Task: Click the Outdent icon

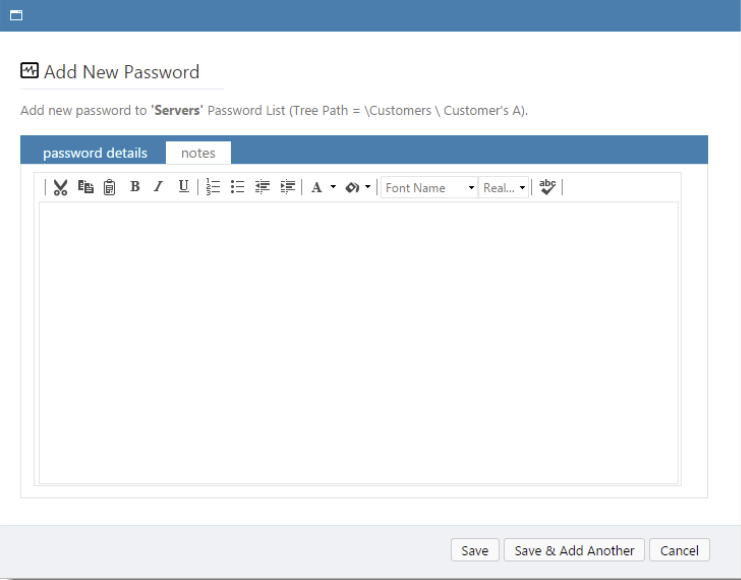Action: pyautogui.click(x=263, y=187)
